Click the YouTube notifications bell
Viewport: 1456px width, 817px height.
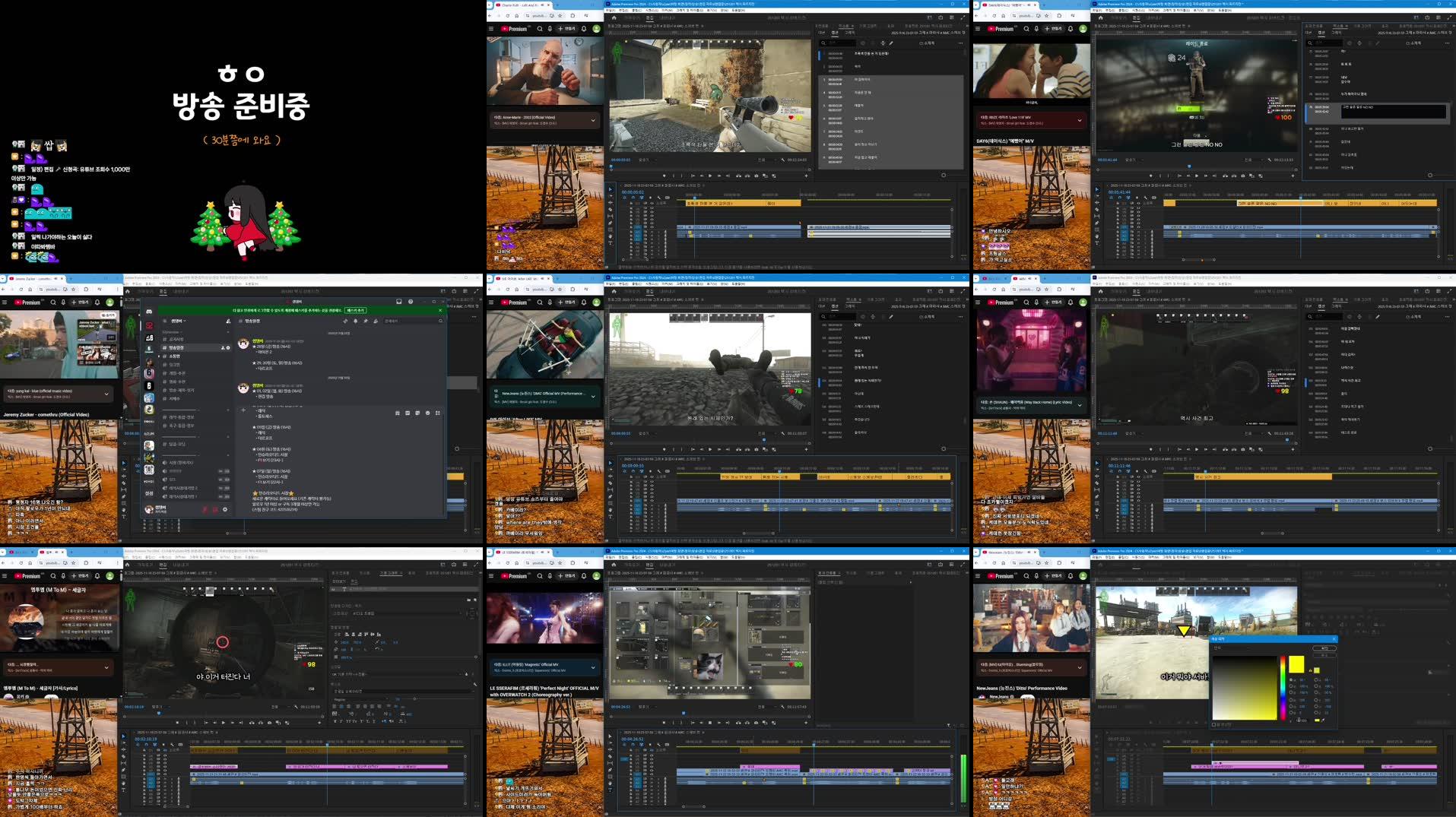585,29
